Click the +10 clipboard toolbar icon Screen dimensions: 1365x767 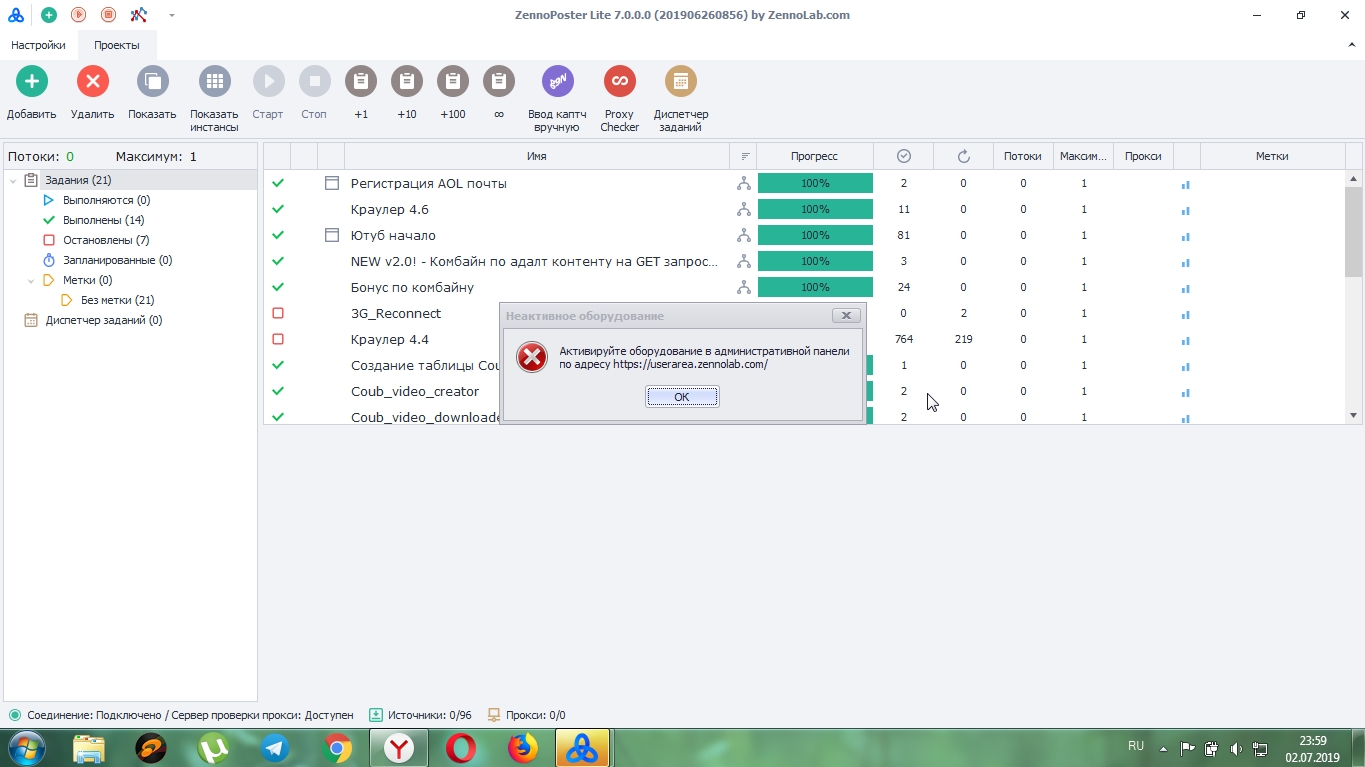pyautogui.click(x=407, y=81)
